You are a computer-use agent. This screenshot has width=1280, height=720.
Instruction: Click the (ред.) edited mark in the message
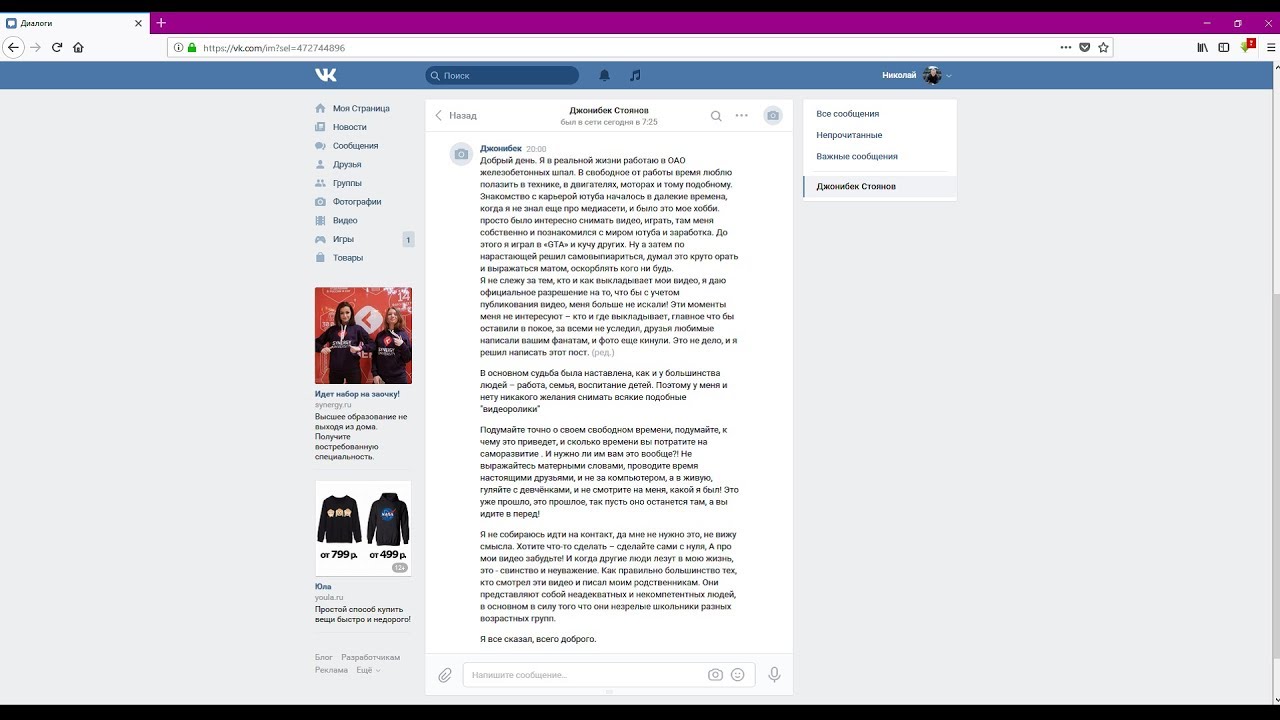tap(603, 353)
